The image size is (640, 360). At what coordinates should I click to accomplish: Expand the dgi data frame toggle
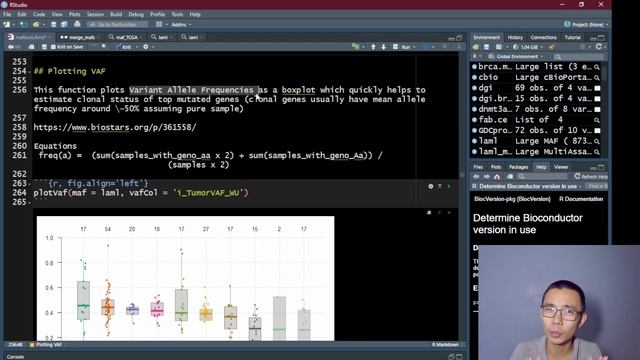[474, 88]
